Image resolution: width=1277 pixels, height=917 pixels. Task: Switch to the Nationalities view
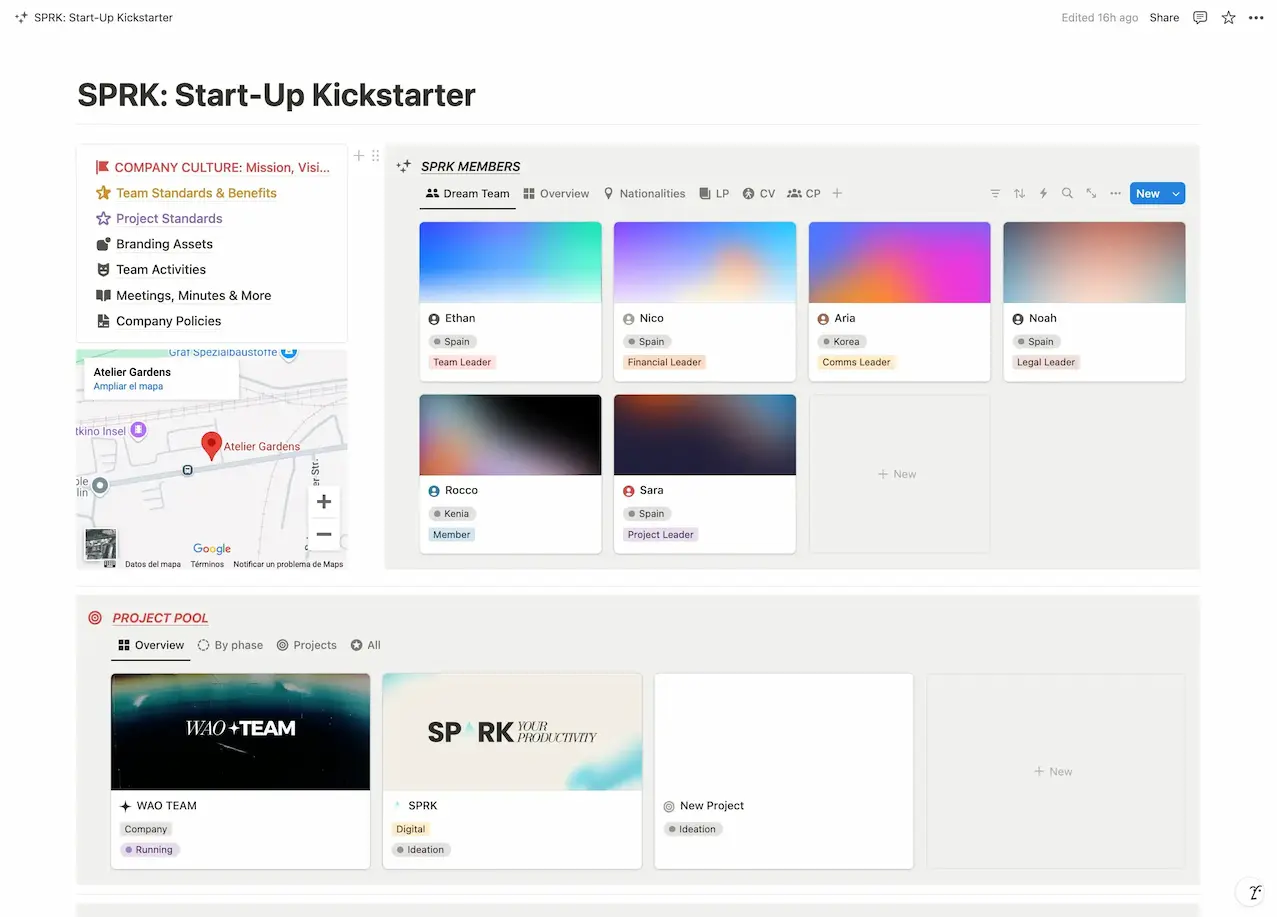[644, 193]
